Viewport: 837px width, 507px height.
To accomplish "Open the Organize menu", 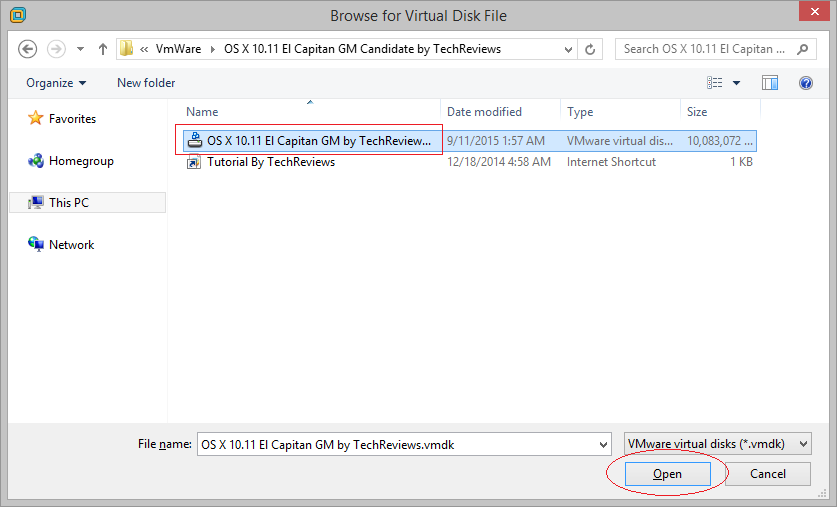I will (x=56, y=83).
